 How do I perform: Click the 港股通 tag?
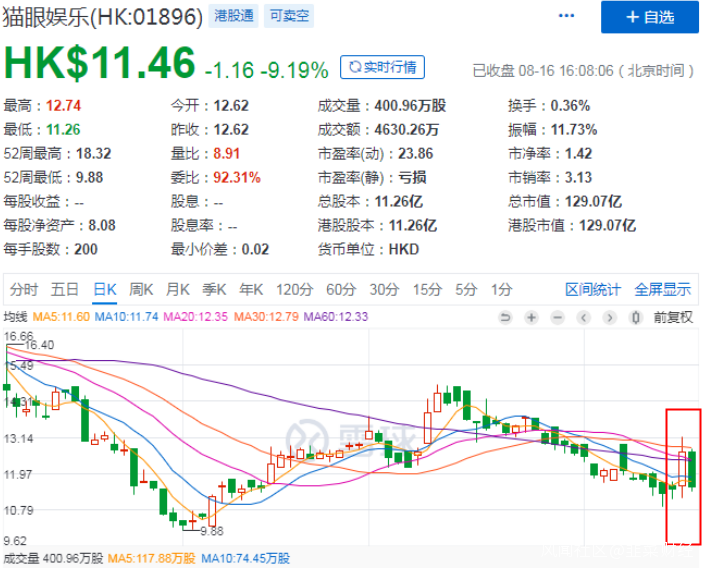point(233,16)
